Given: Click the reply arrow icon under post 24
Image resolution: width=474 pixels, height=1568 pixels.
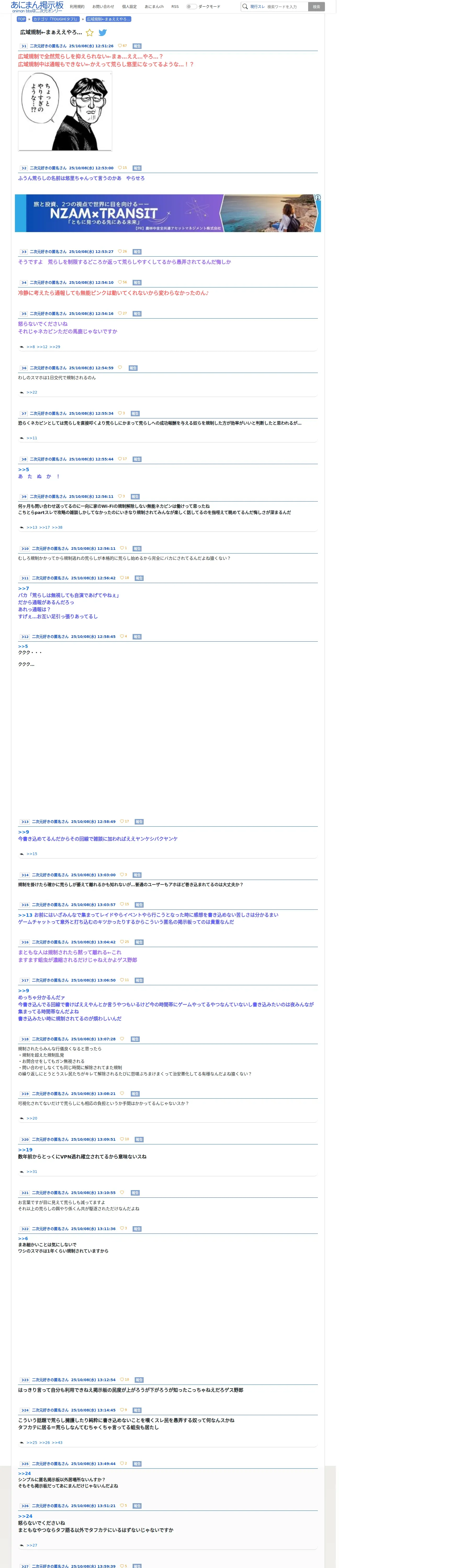Looking at the screenshot, I should 22,1443.
